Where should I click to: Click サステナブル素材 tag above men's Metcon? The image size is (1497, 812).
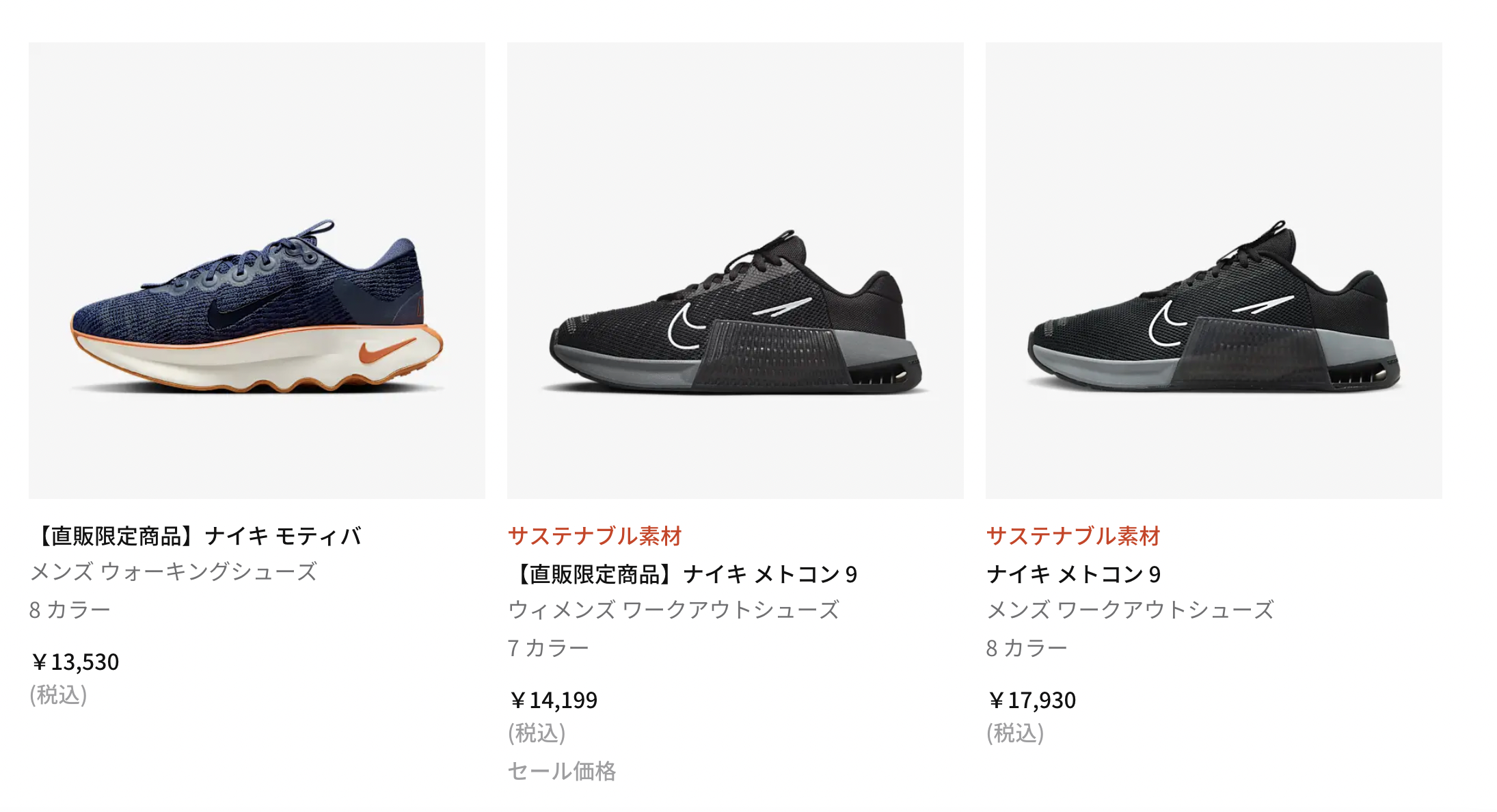1073,536
